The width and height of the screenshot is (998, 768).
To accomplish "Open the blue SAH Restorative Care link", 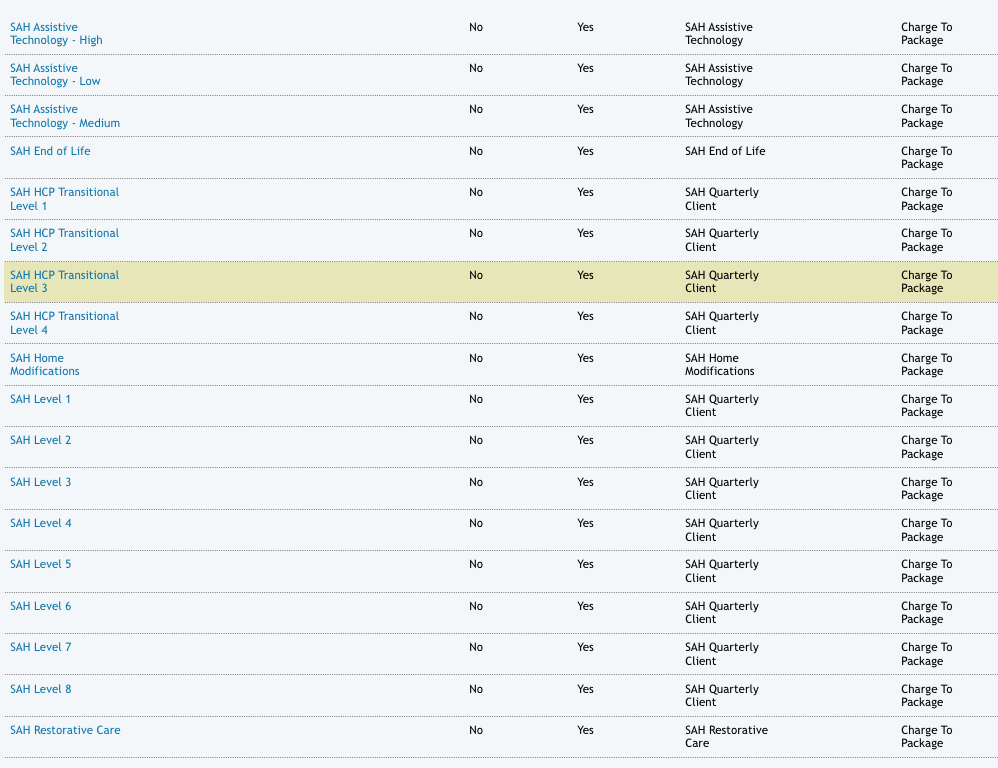I will pos(65,730).
